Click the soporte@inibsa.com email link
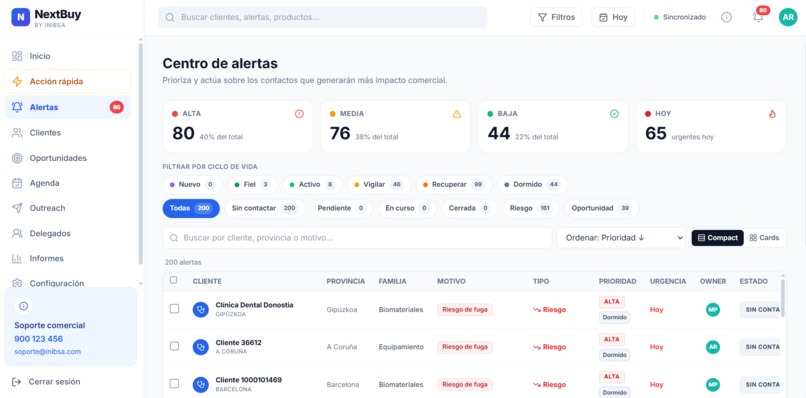The height and width of the screenshot is (398, 806). (x=47, y=352)
